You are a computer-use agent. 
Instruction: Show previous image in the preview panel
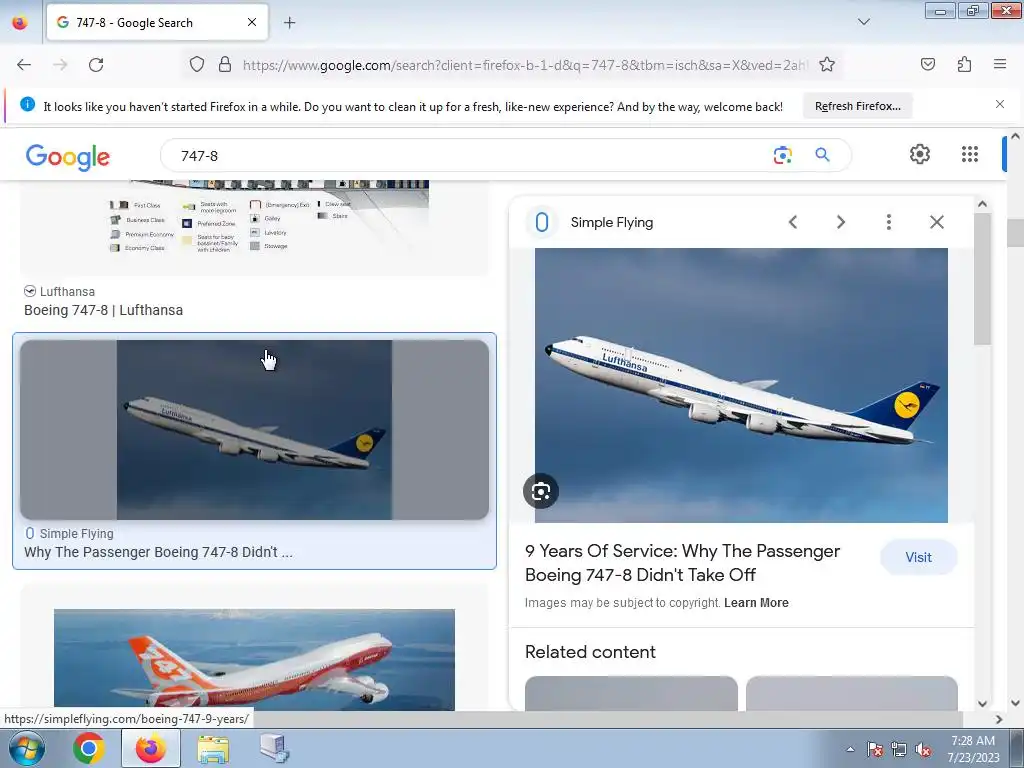point(793,222)
